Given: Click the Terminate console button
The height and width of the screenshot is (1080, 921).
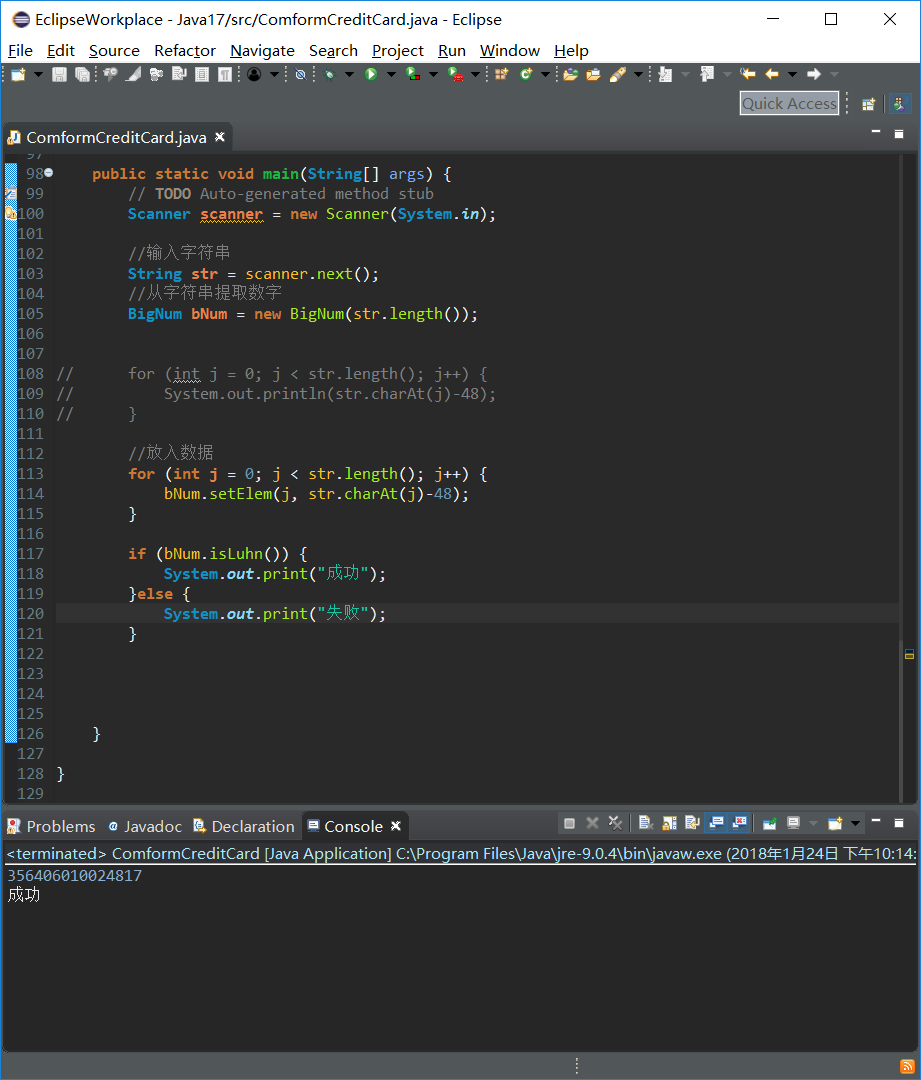Looking at the screenshot, I should tap(569, 823).
